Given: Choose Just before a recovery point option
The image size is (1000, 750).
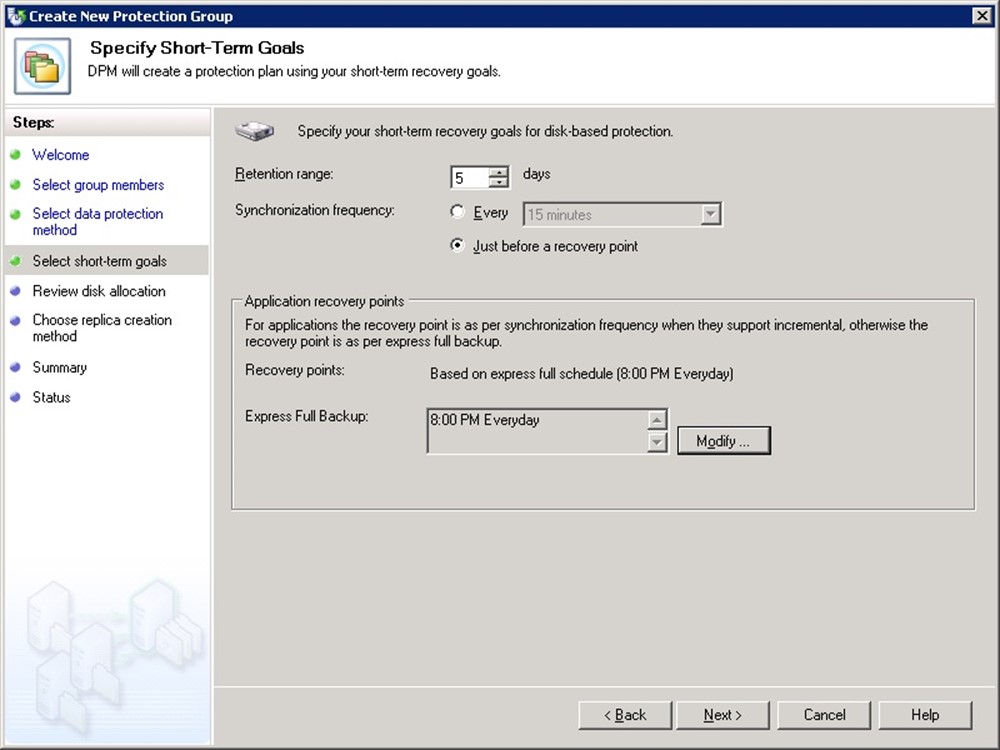Looking at the screenshot, I should [x=457, y=246].
